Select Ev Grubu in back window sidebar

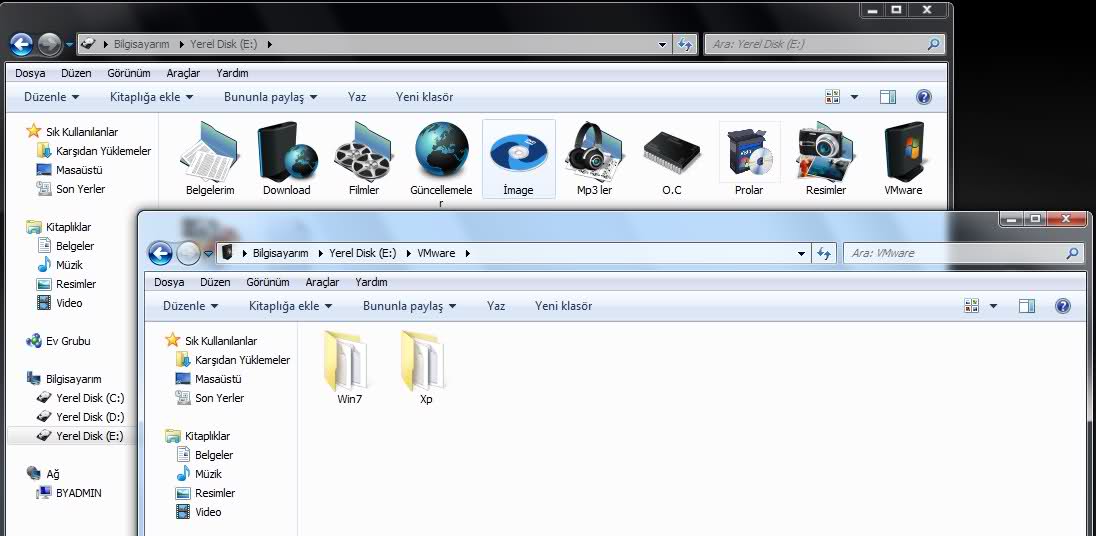[58, 341]
